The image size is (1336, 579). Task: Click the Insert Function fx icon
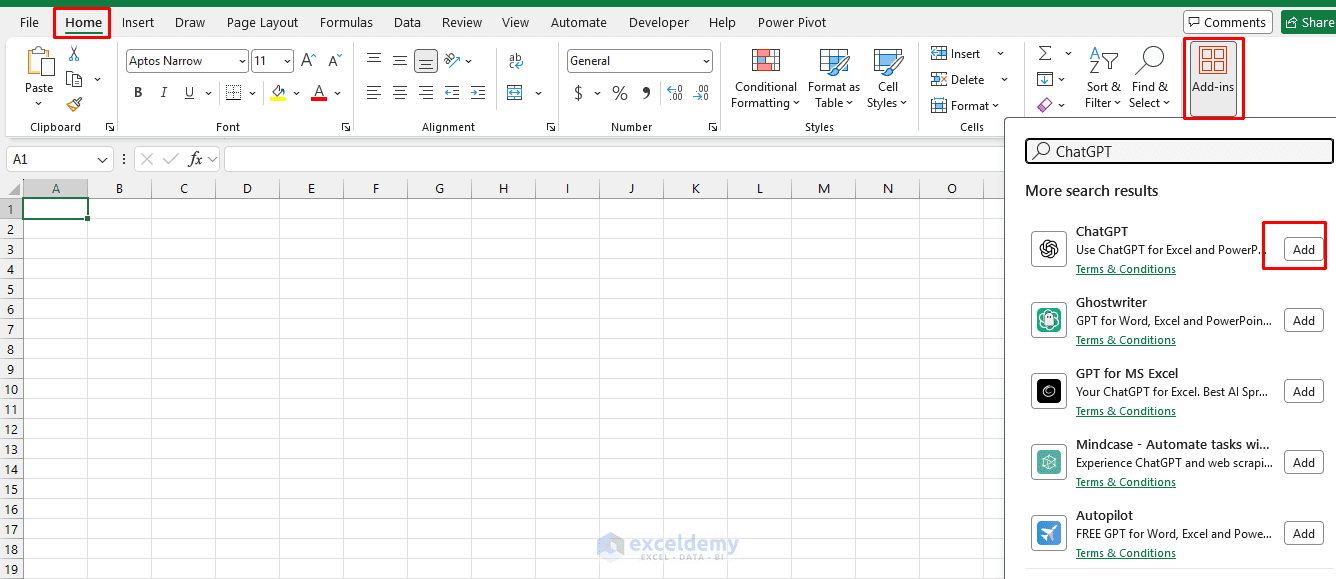point(196,159)
